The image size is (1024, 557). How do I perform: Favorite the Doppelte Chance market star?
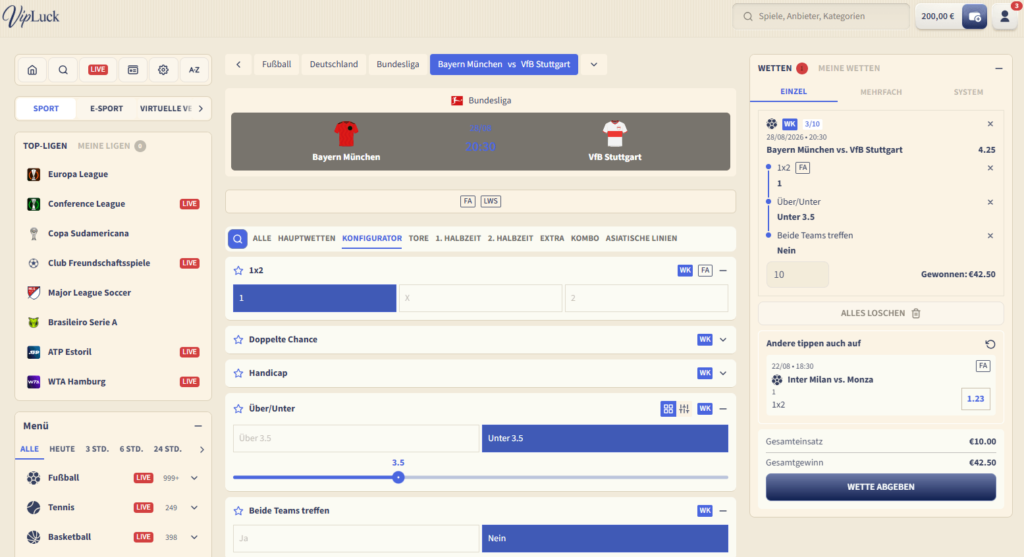[x=238, y=340]
